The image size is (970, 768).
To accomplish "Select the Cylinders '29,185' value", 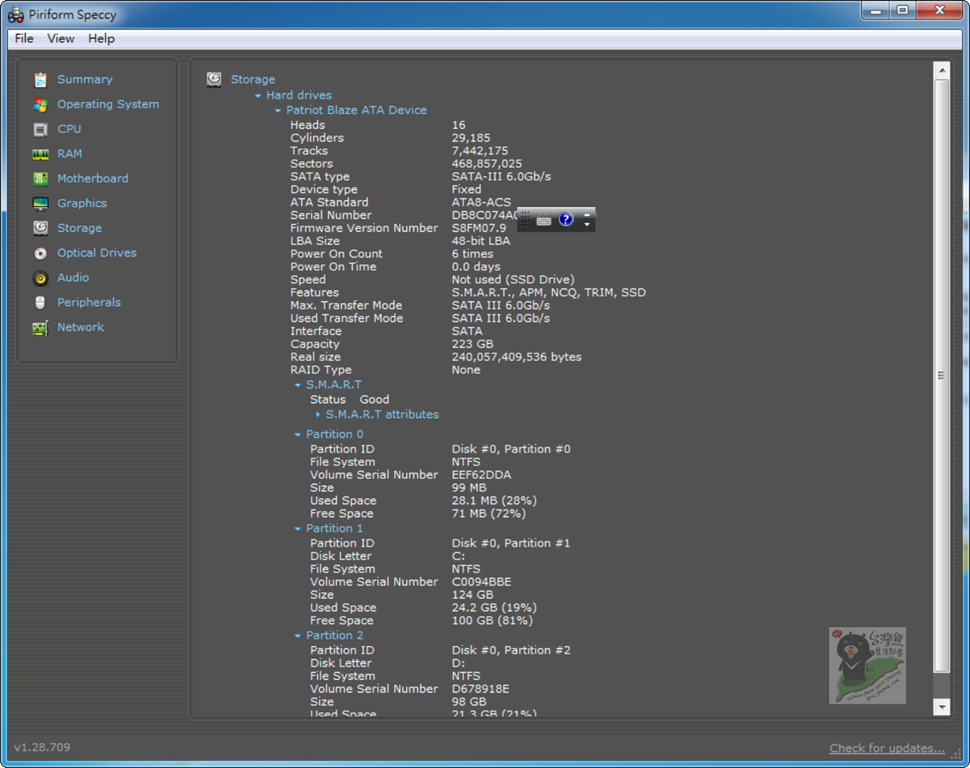I will pos(470,138).
